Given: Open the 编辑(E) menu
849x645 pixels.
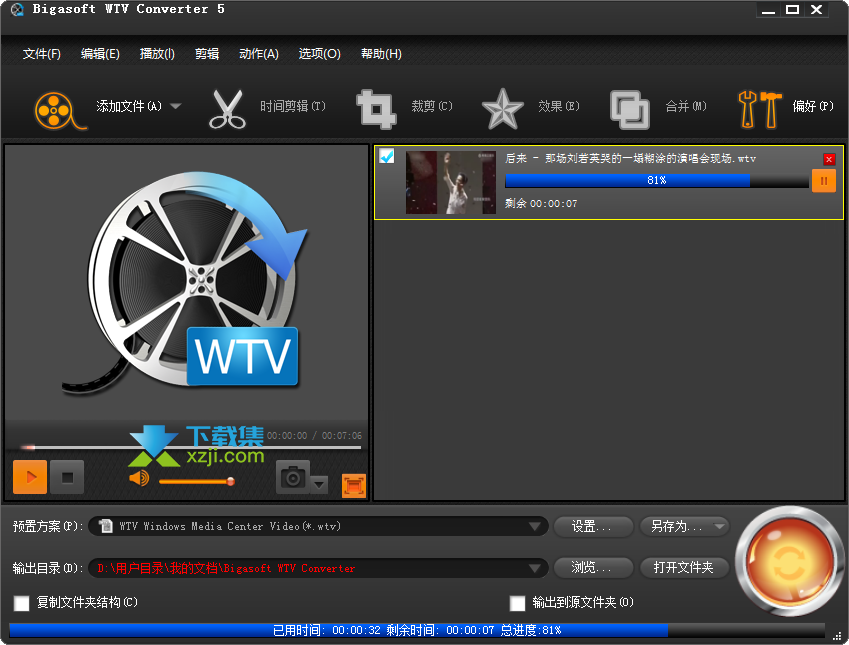Looking at the screenshot, I should tap(100, 54).
